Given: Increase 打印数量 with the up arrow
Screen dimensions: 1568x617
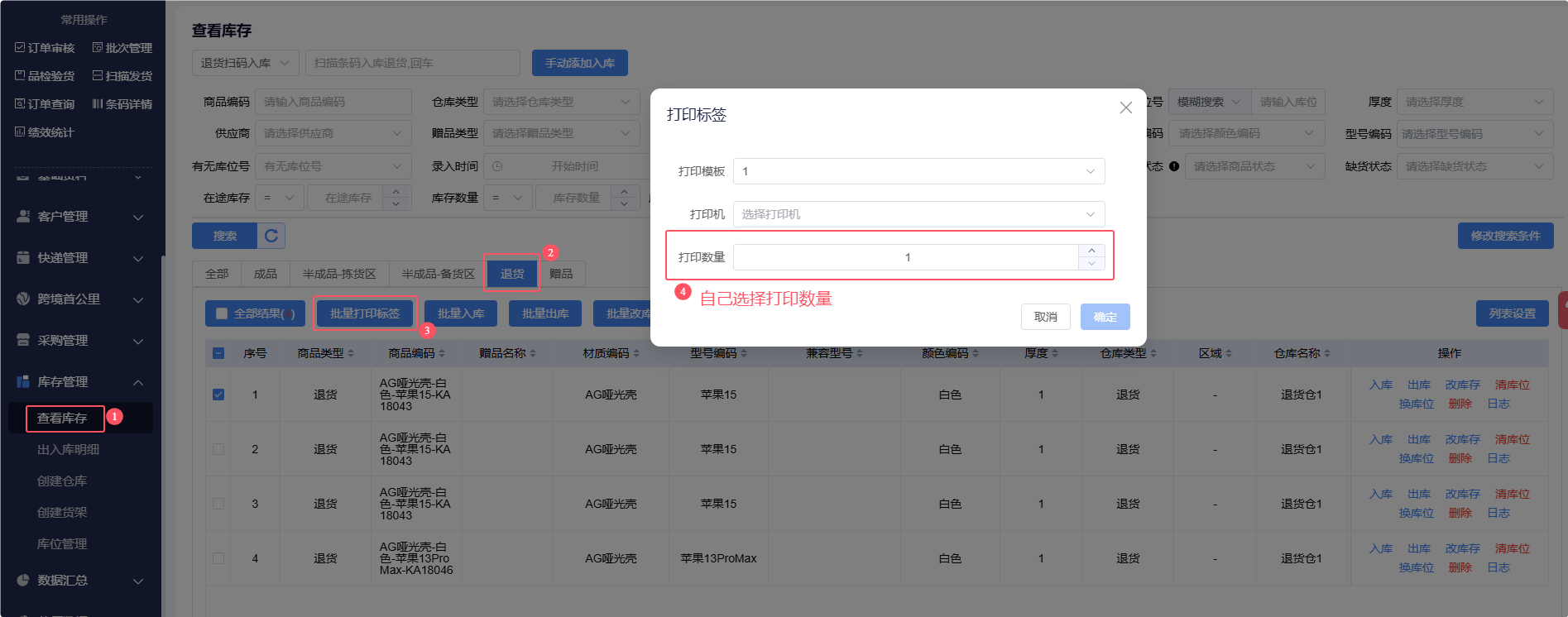Looking at the screenshot, I should [1091, 251].
